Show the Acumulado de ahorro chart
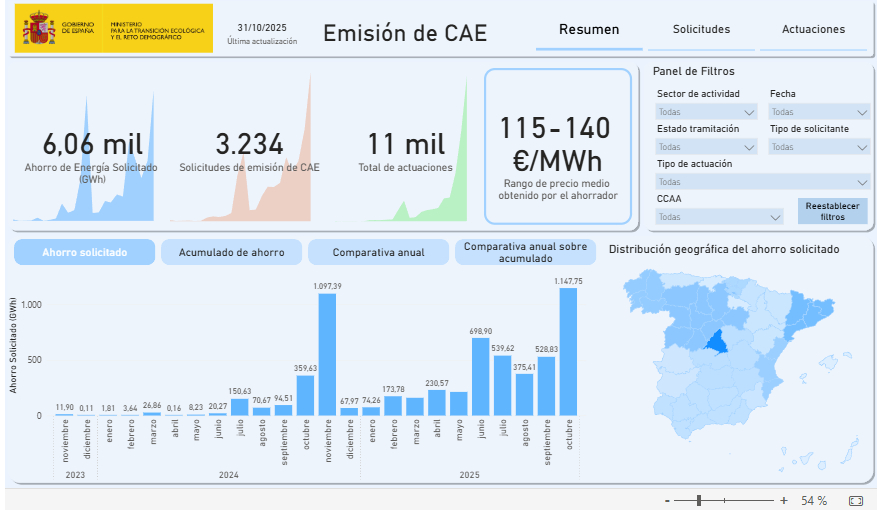This screenshot has height=510, width=878. tap(231, 252)
